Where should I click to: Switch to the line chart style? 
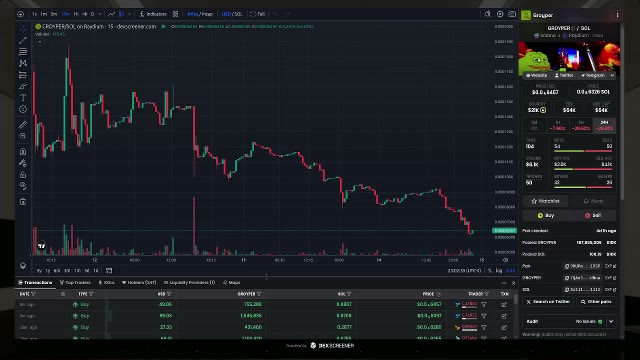pos(111,14)
